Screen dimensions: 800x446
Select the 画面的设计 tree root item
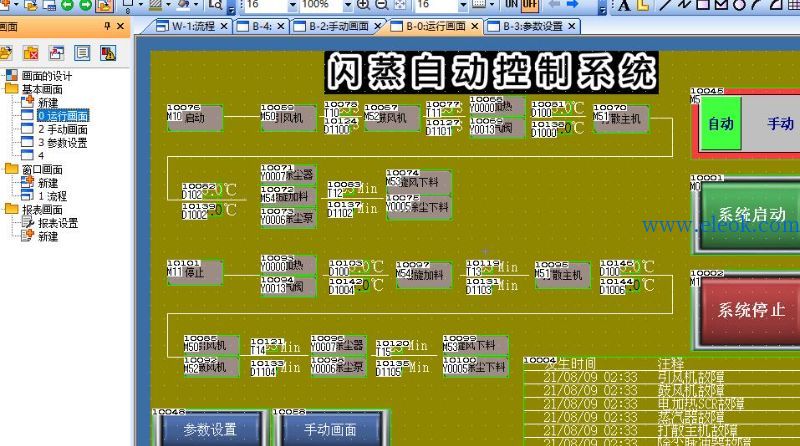[46, 76]
